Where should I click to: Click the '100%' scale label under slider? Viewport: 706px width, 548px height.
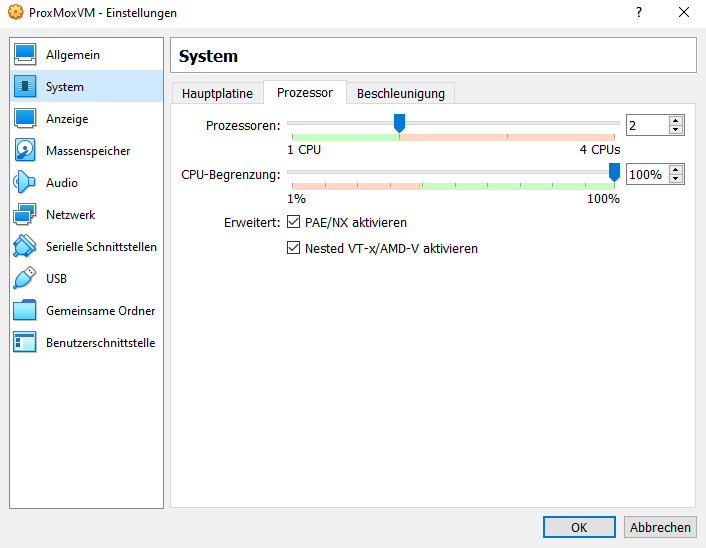point(603,199)
